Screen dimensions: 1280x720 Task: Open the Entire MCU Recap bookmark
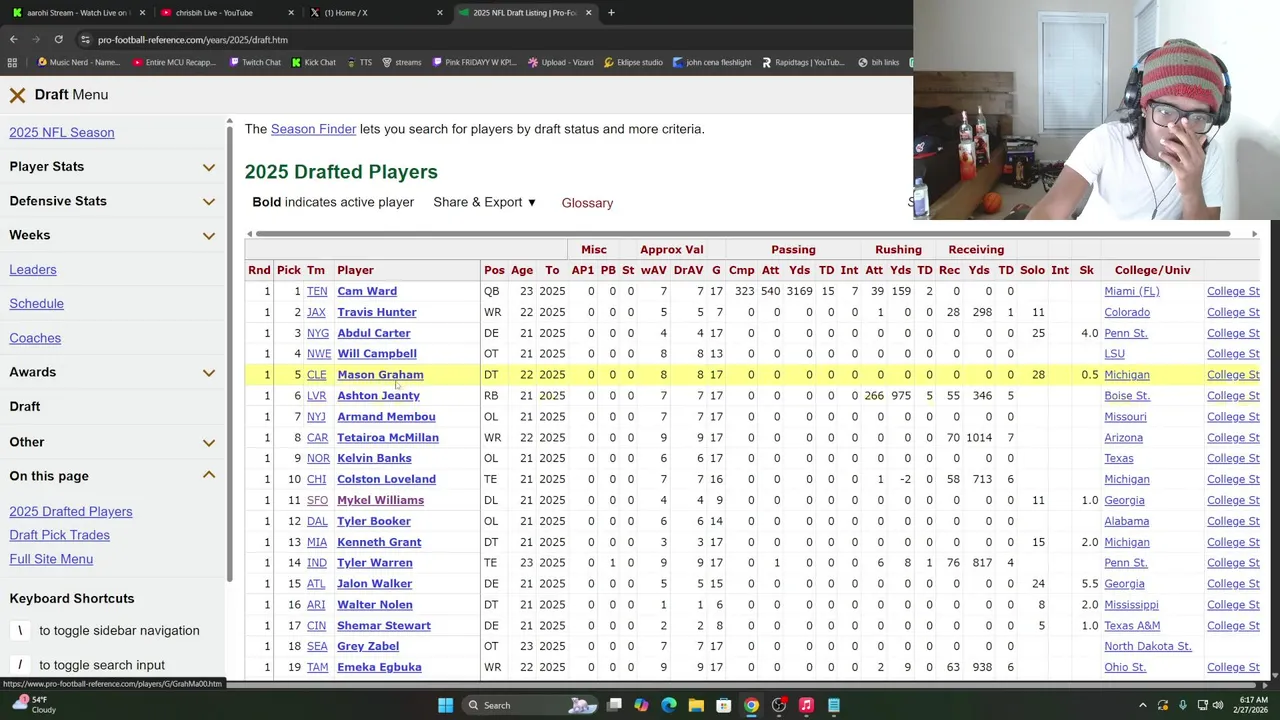(x=174, y=62)
